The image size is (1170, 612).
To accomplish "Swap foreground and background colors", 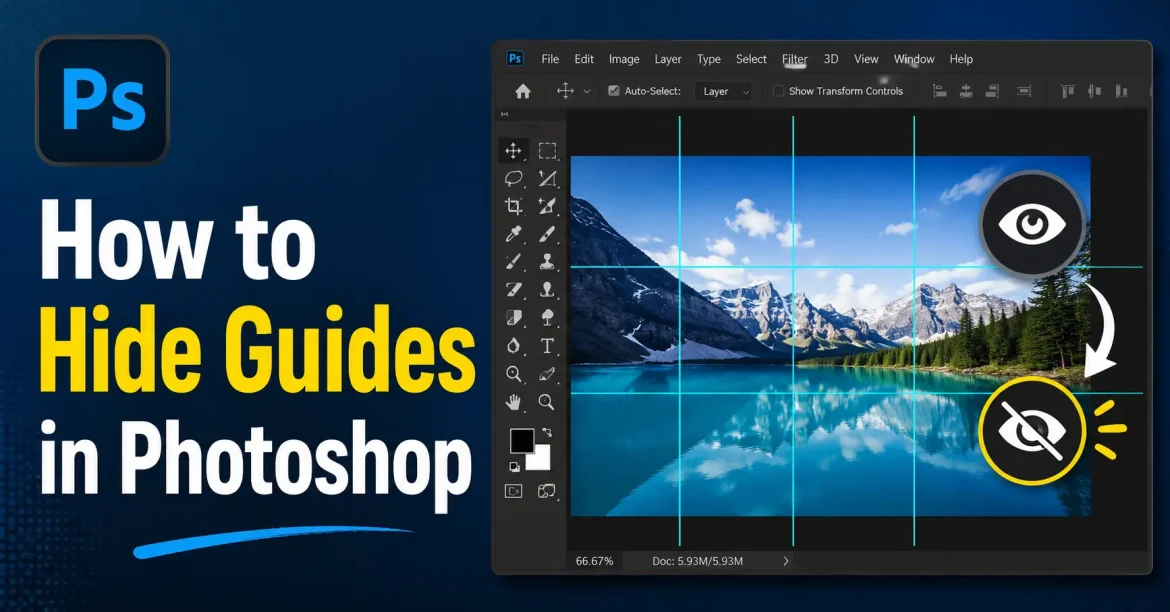I will 547,432.
